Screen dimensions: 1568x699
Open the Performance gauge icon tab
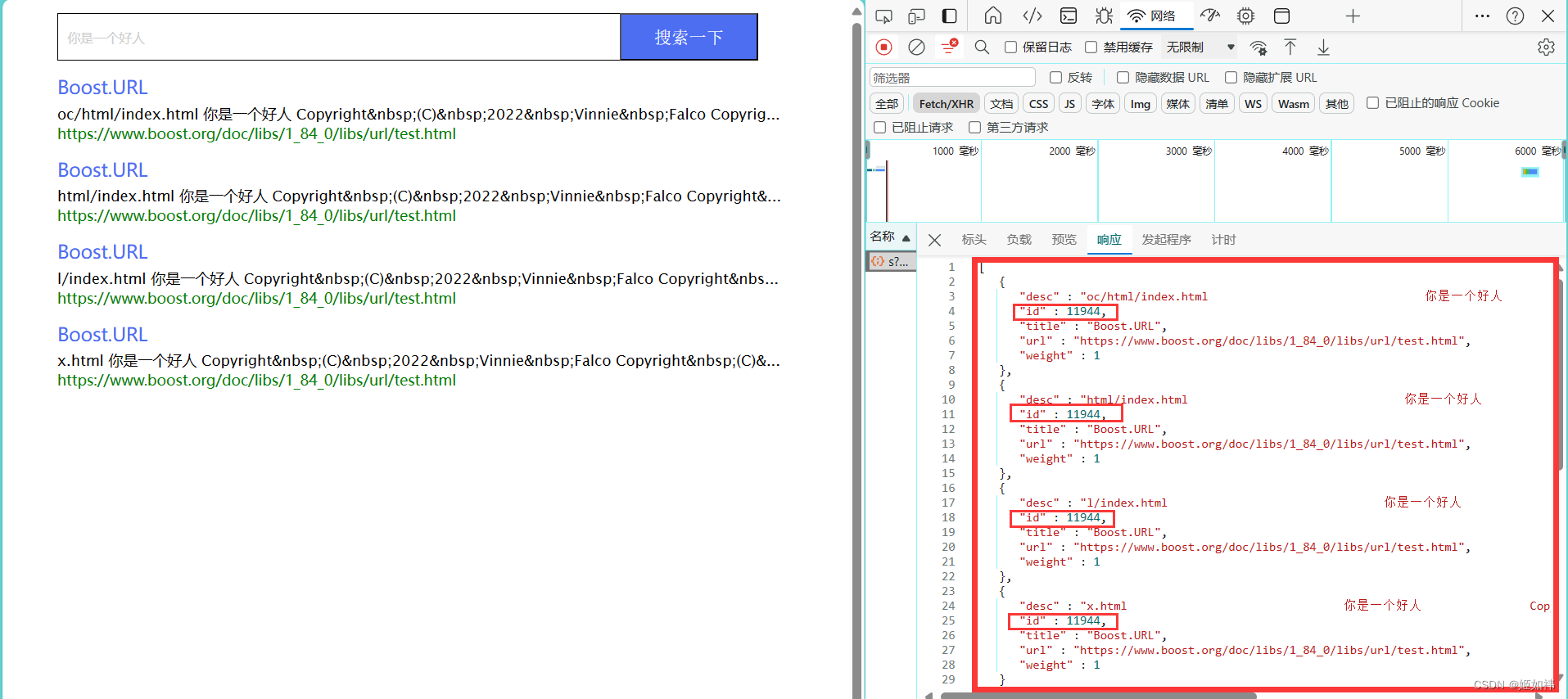click(x=1210, y=16)
